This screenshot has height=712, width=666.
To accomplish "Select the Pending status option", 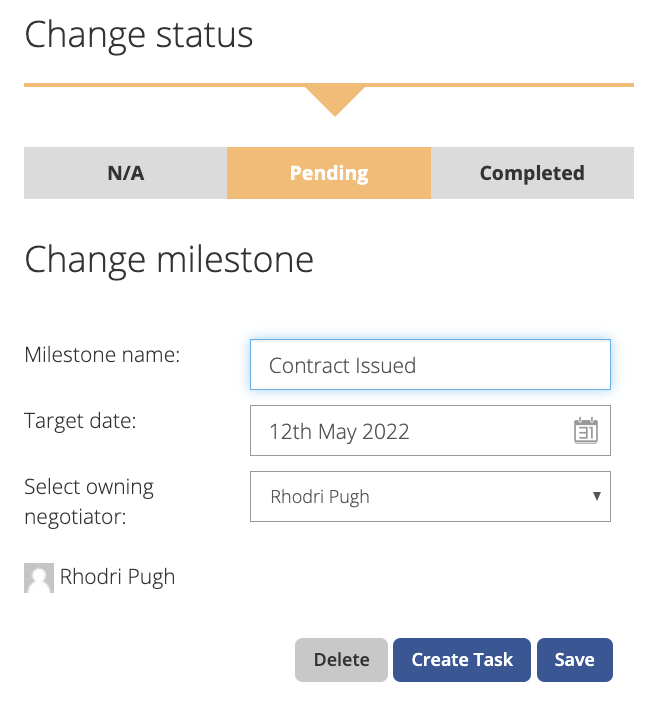I will coord(329,173).
